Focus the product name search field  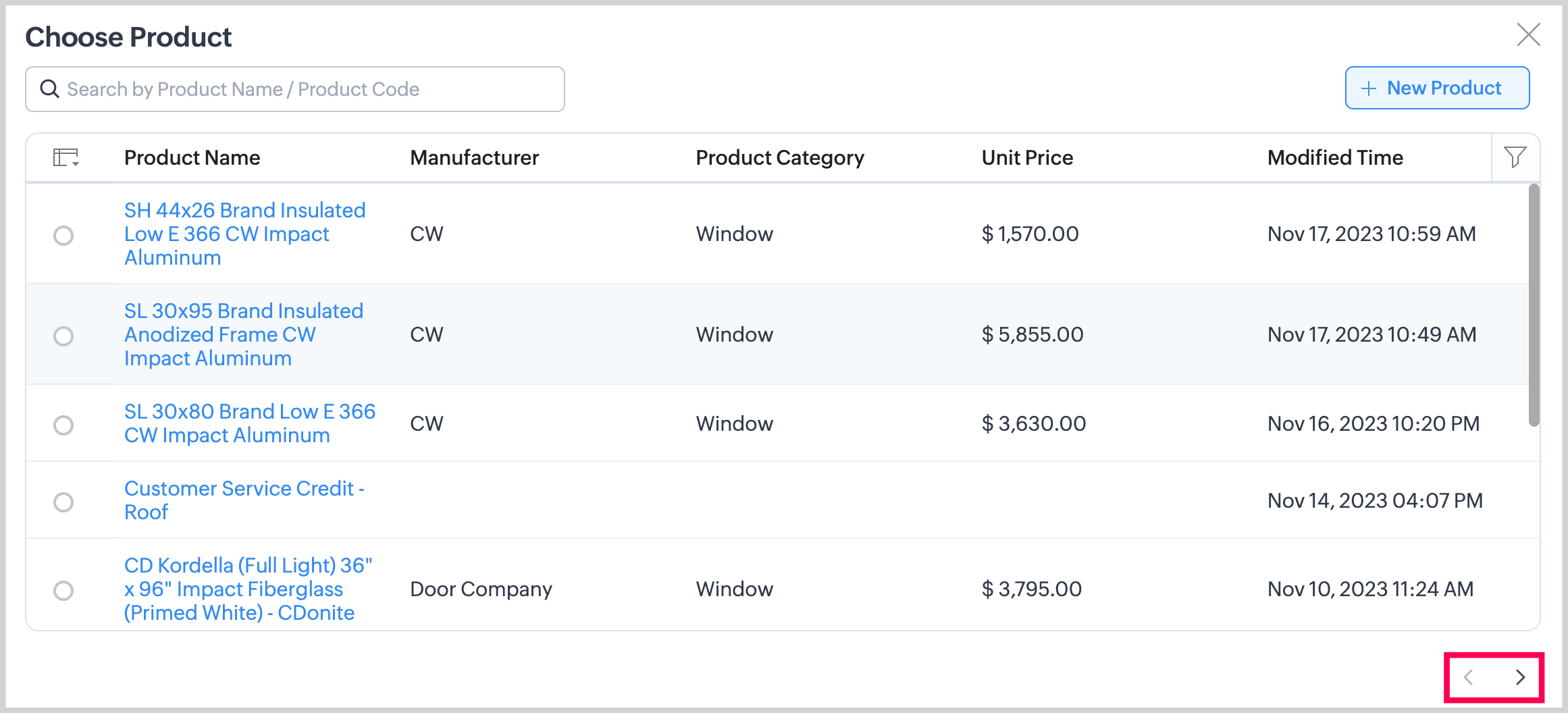[x=304, y=89]
